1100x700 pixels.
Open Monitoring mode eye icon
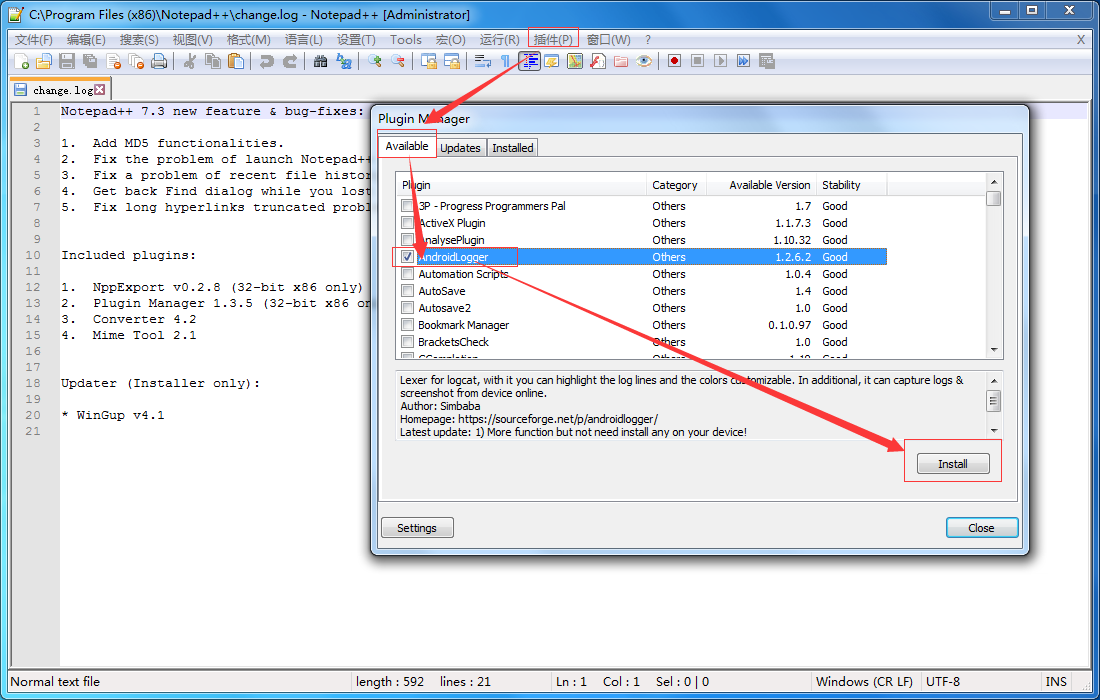[x=644, y=61]
